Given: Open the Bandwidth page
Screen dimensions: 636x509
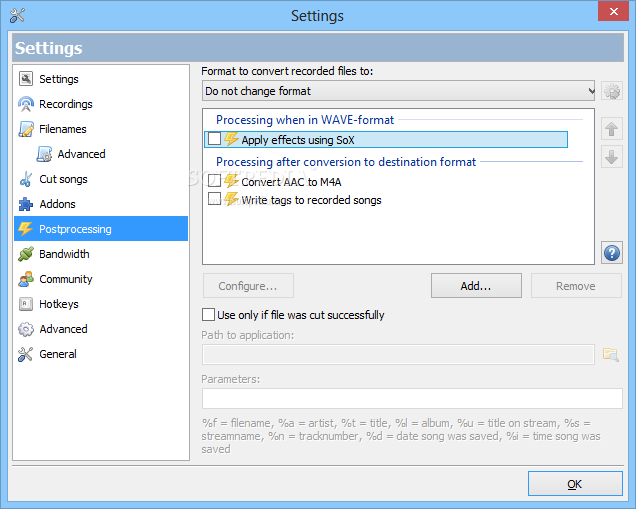Looking at the screenshot, I should (x=101, y=254).
